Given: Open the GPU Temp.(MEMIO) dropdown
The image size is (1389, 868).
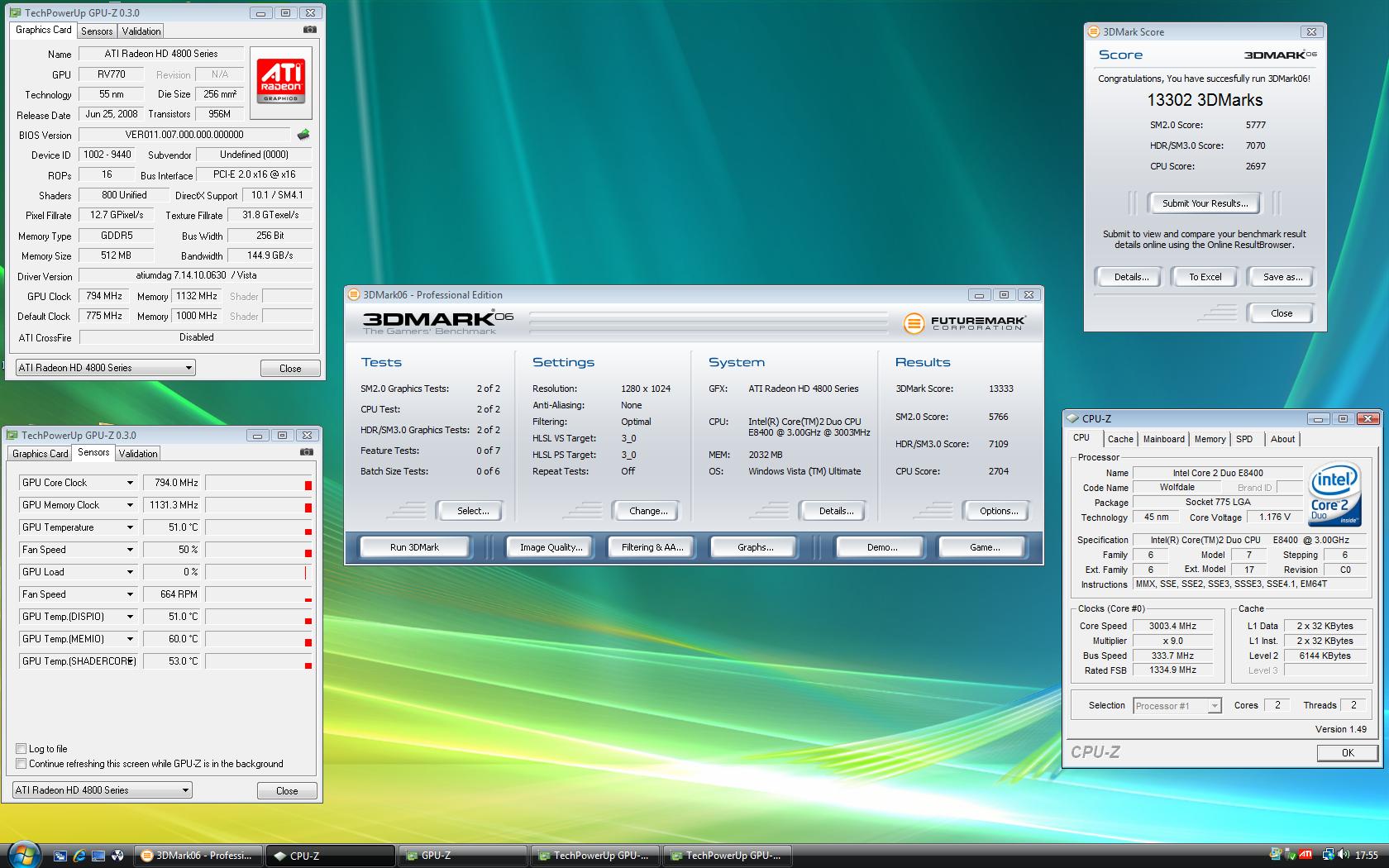Looking at the screenshot, I should coord(130,639).
